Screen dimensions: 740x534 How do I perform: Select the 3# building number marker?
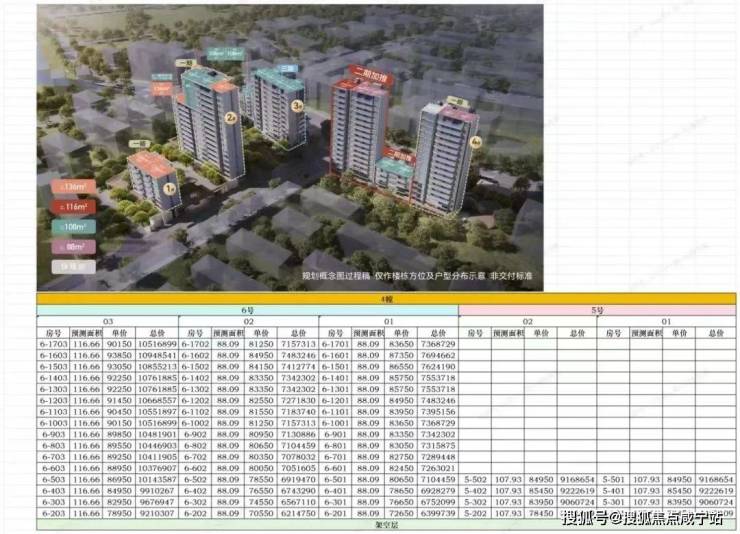pos(297,104)
